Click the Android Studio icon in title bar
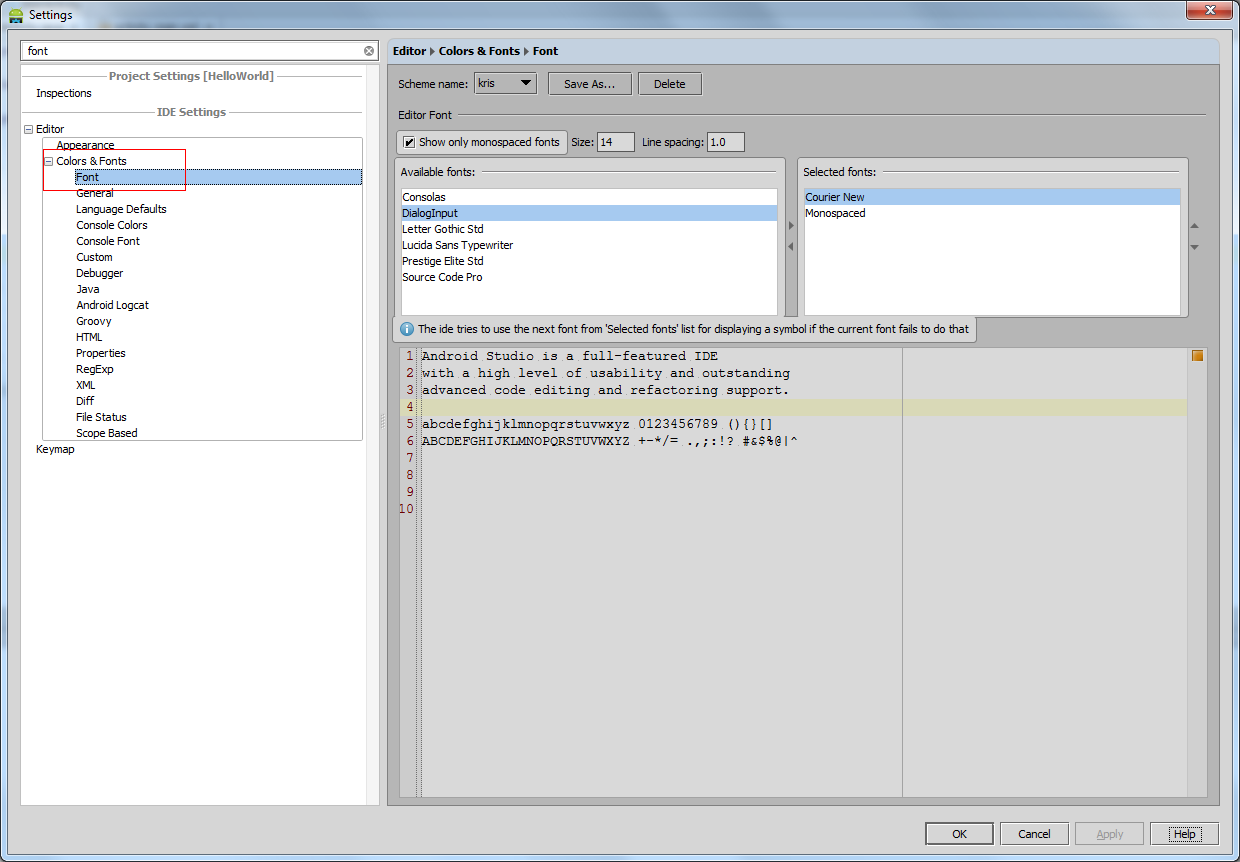Image resolution: width=1240 pixels, height=862 pixels. (16, 15)
